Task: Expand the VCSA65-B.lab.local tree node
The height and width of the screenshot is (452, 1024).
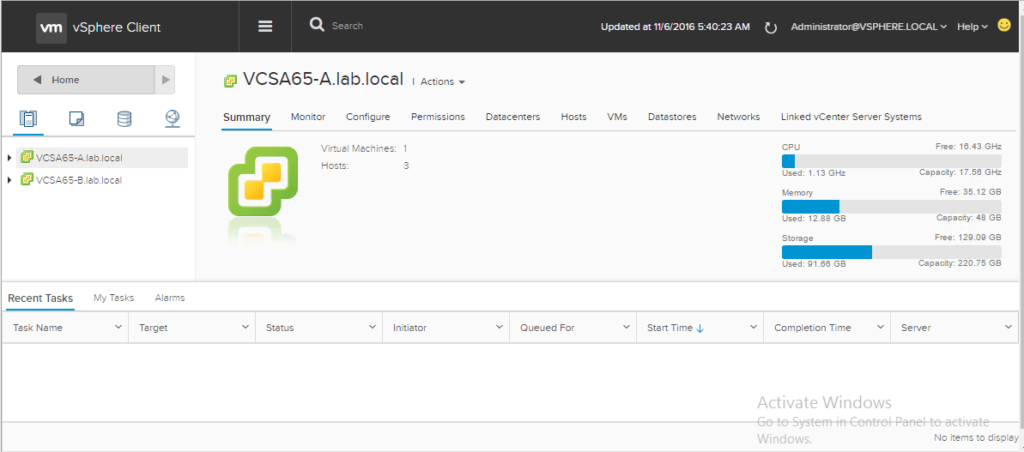Action: tap(9, 180)
